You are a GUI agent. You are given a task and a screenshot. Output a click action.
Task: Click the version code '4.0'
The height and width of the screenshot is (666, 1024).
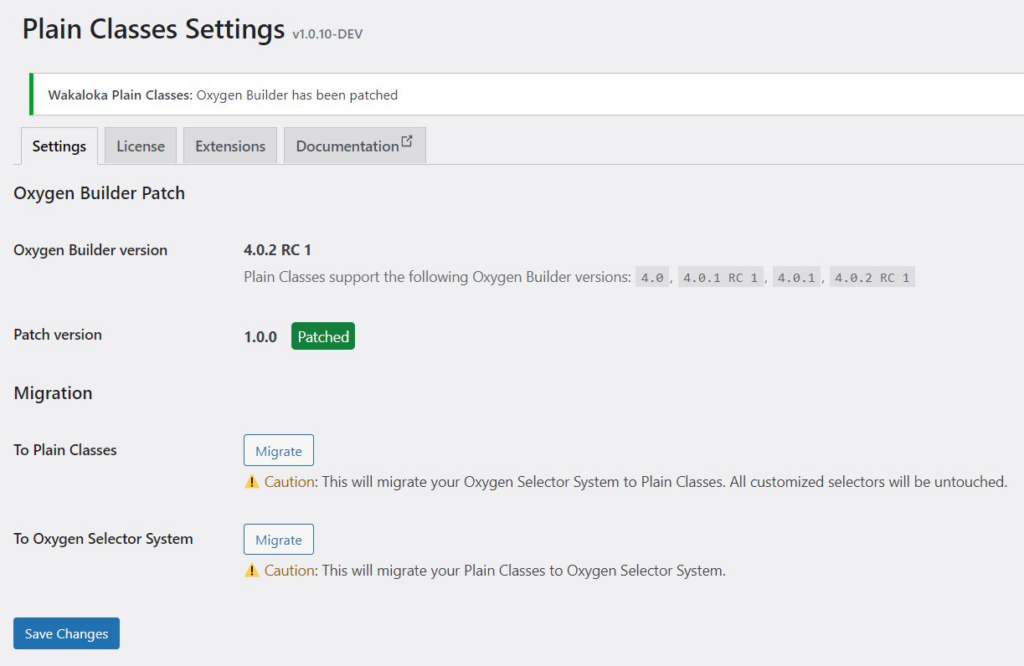pos(652,277)
